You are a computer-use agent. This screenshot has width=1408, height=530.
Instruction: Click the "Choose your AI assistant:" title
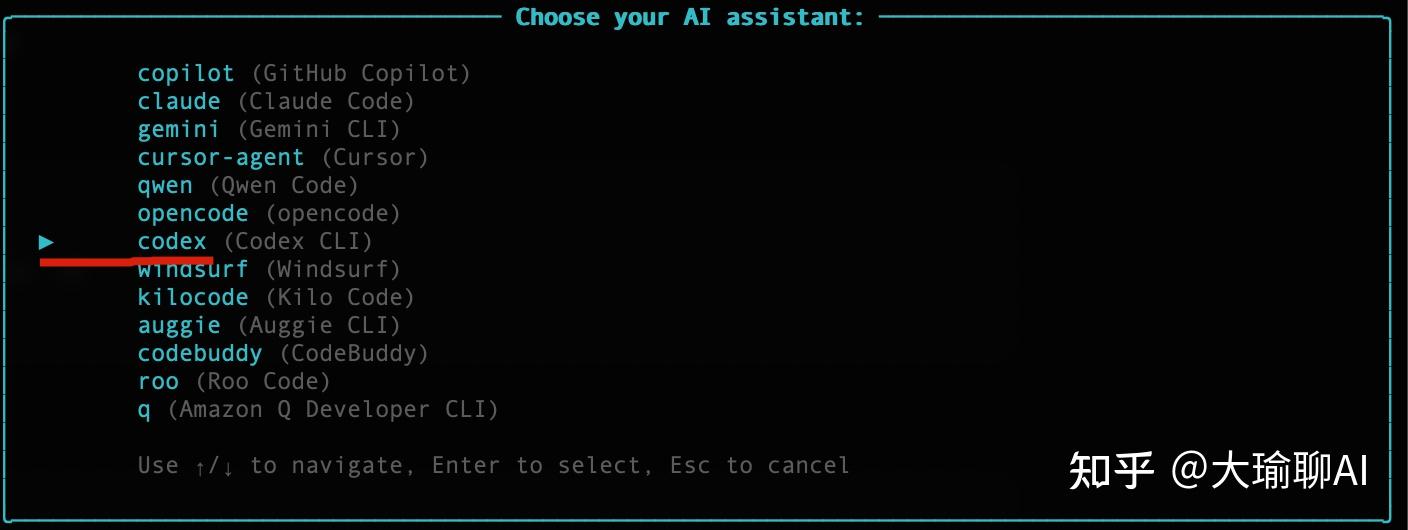point(689,17)
